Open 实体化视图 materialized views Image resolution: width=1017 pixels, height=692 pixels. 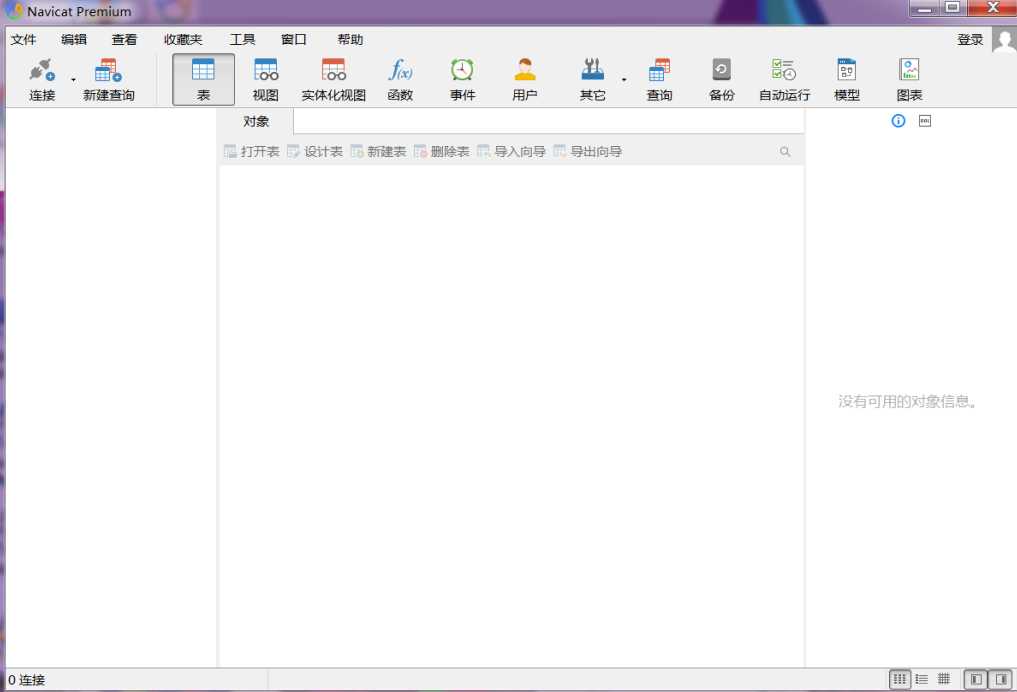[333, 79]
